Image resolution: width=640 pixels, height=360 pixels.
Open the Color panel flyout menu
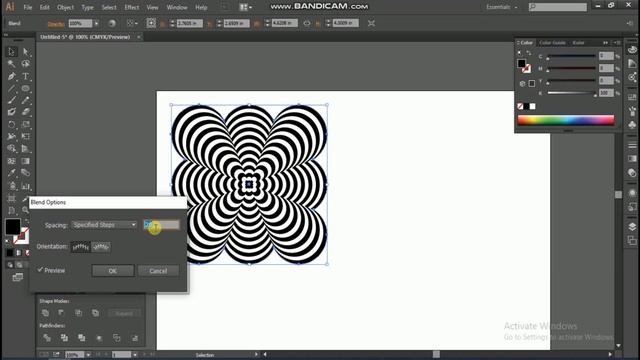pos(617,42)
